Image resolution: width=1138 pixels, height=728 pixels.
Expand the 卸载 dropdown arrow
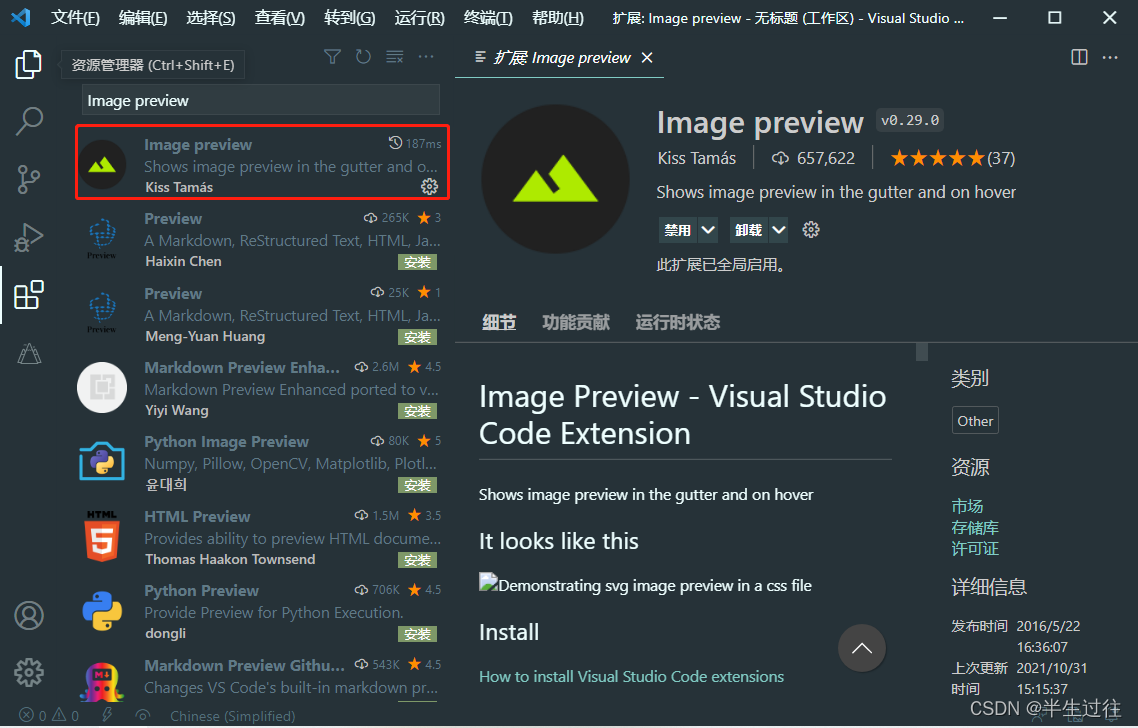point(779,230)
